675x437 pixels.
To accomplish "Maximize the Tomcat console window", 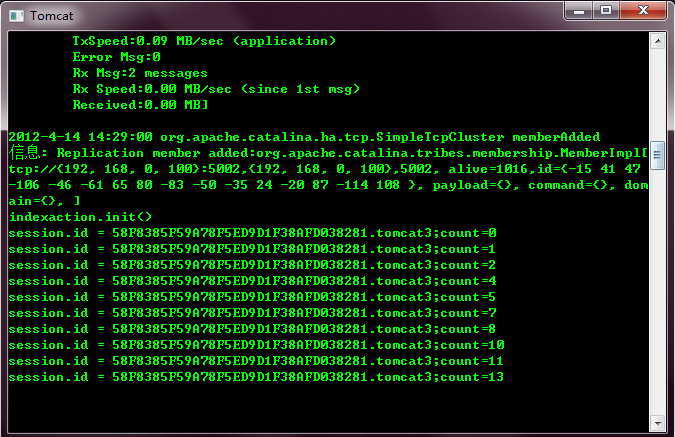I will 606,10.
